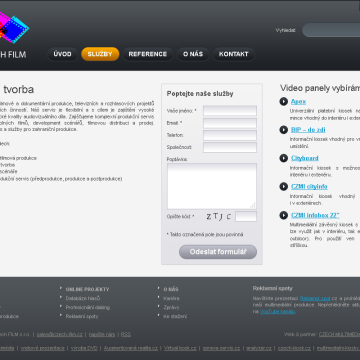Open the ÚVOD menu item

tap(62, 54)
